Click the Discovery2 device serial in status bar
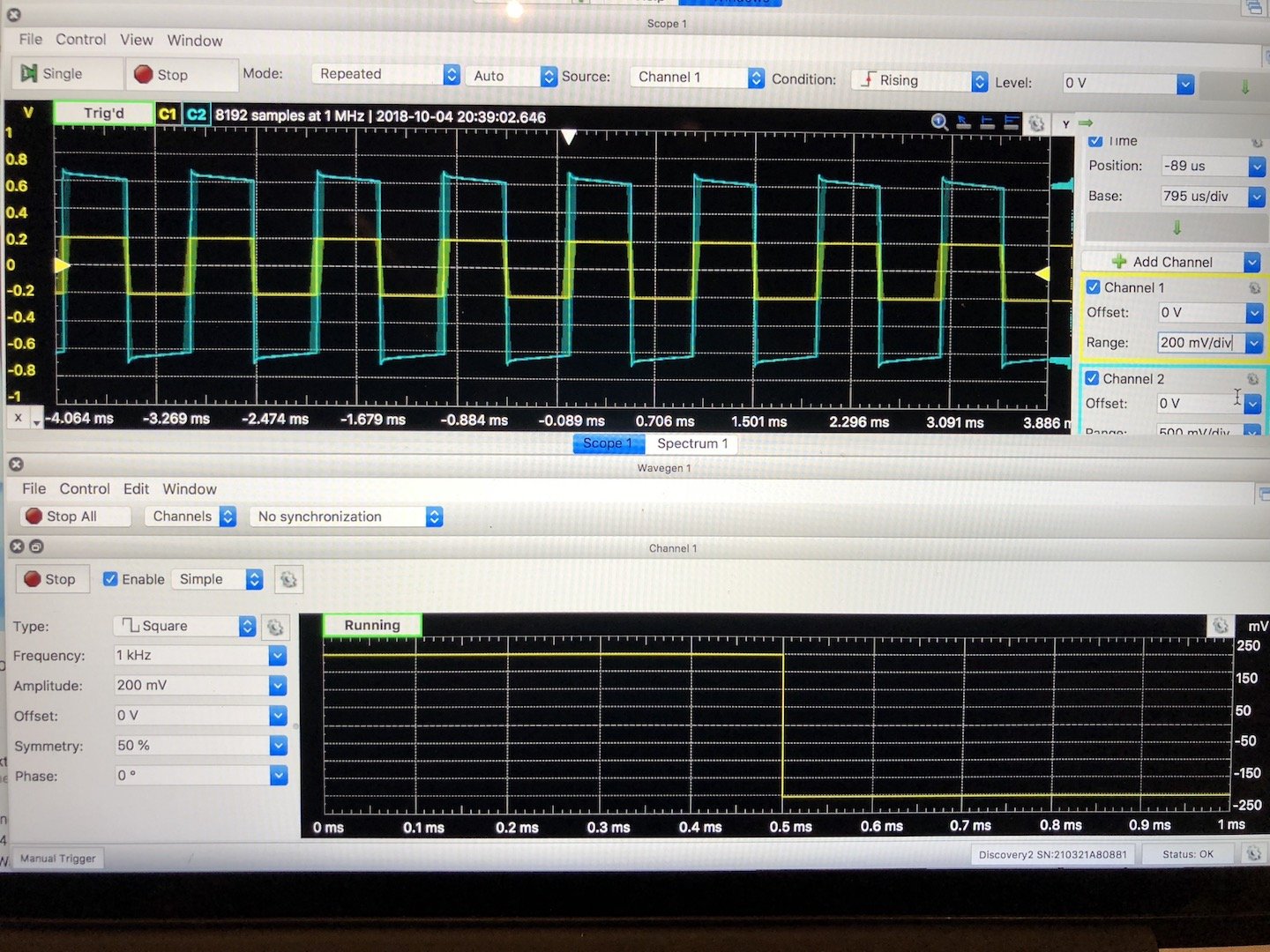Image resolution: width=1270 pixels, height=952 pixels. [x=1052, y=854]
